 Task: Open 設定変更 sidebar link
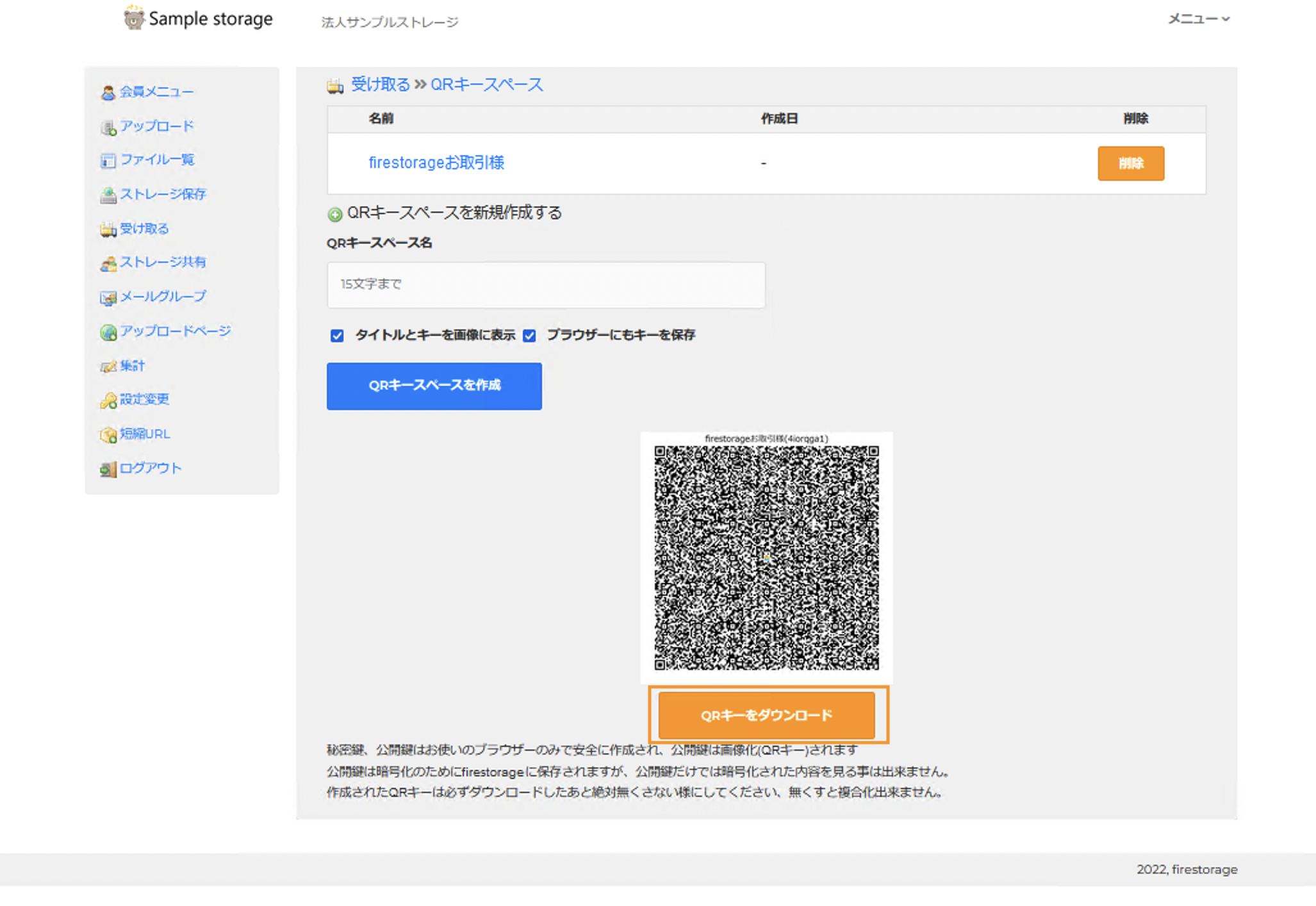tap(144, 399)
